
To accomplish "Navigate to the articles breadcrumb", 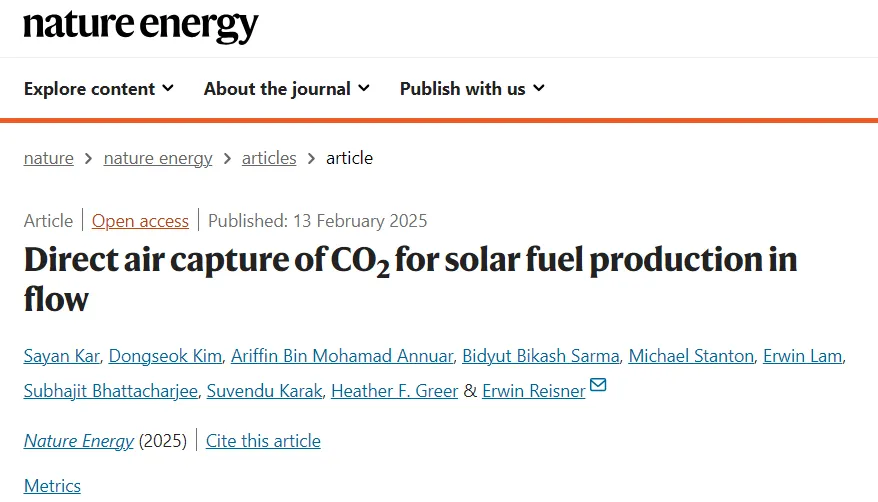I will pyautogui.click(x=269, y=158).
